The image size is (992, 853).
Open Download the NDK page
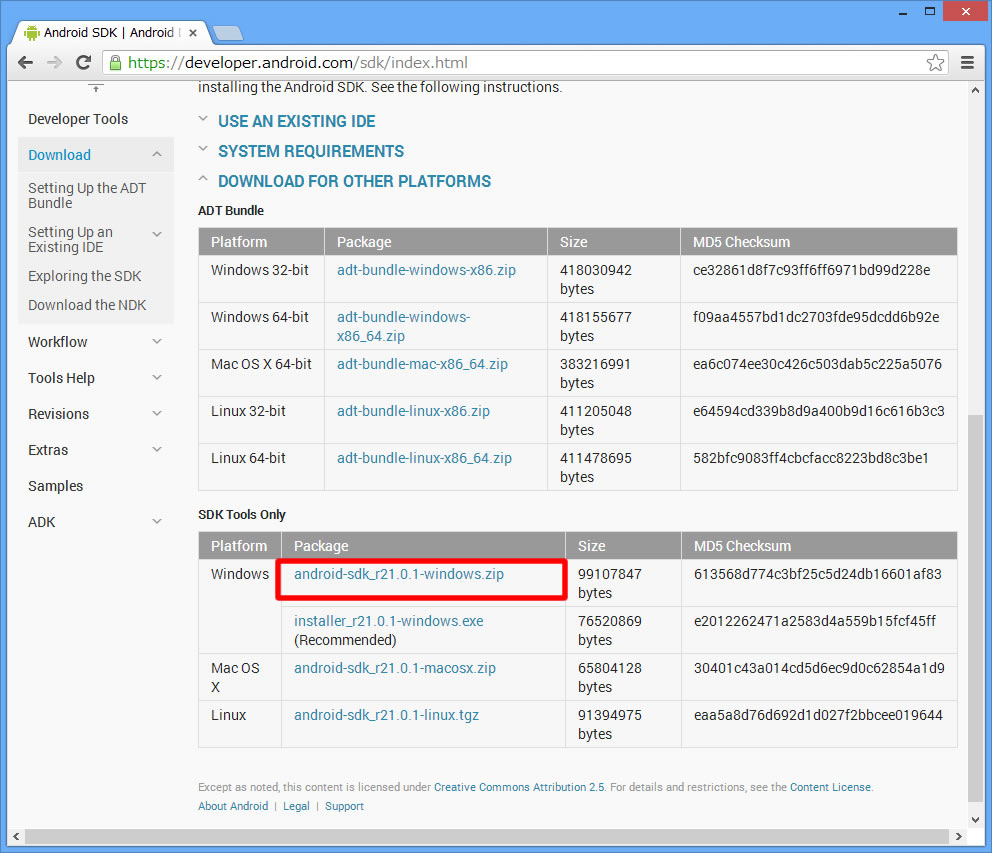click(x=87, y=305)
